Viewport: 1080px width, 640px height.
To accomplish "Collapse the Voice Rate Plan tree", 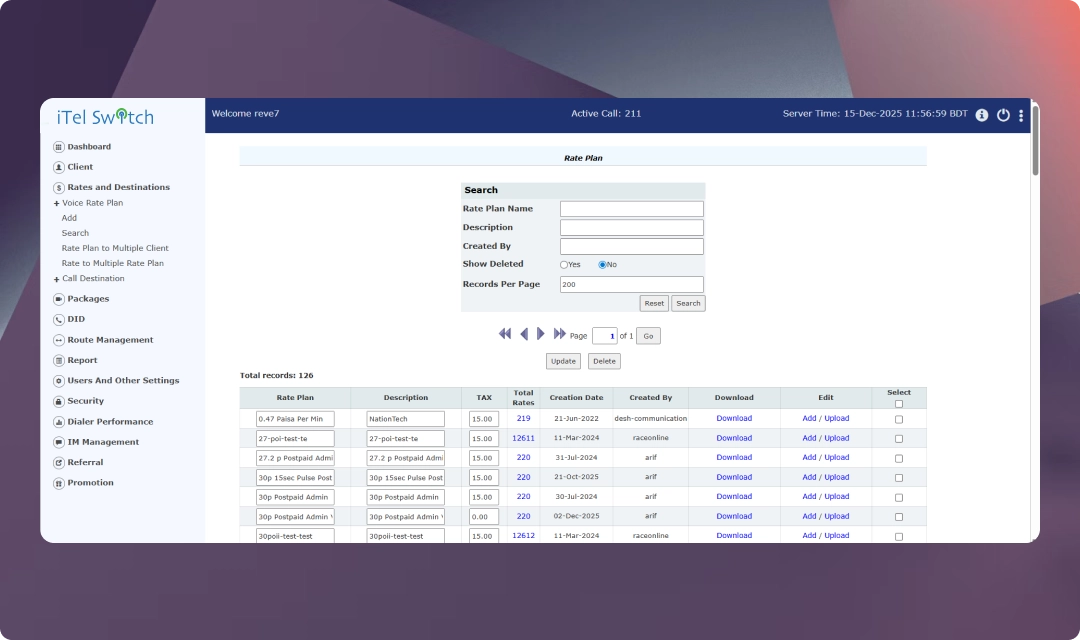I will [x=57, y=203].
